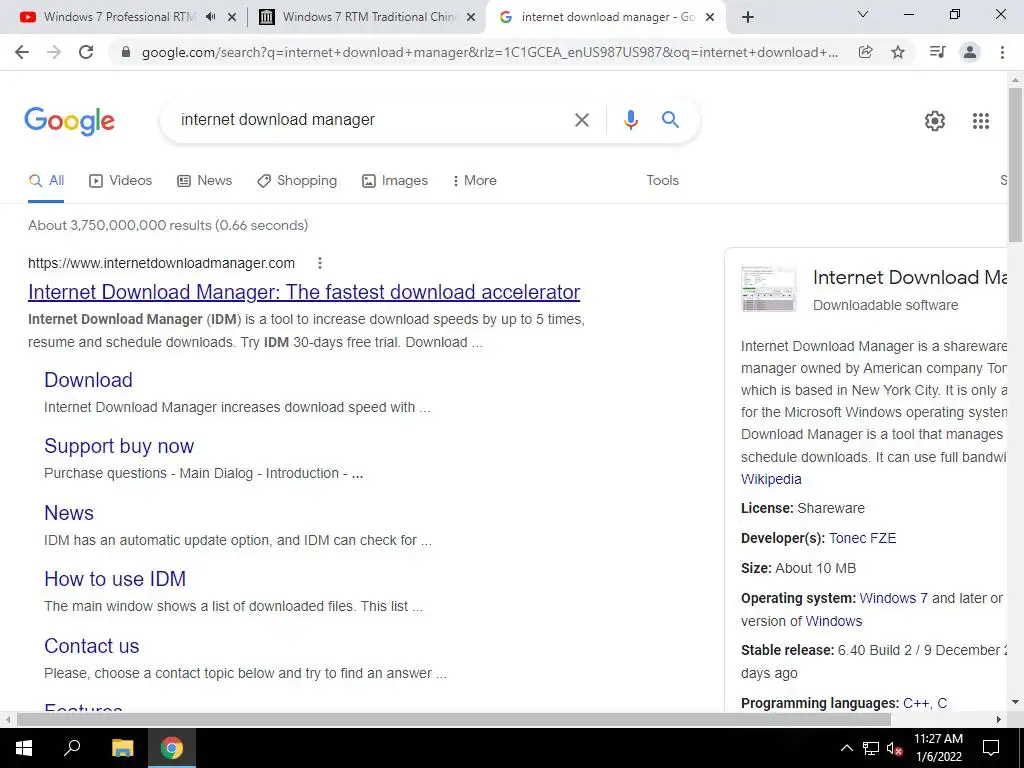Close the internet download manager Google tab
Viewport: 1024px width, 768px height.
(711, 18)
